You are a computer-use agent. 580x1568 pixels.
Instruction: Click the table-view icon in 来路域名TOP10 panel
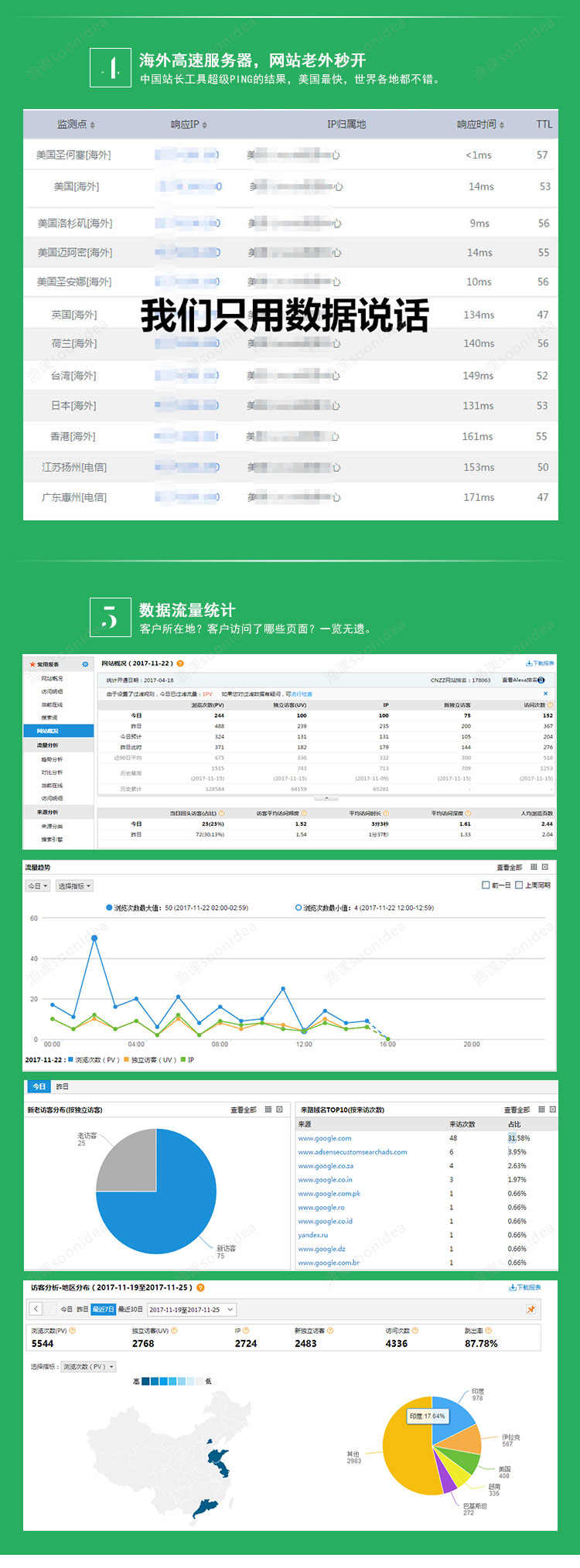pos(541,1110)
